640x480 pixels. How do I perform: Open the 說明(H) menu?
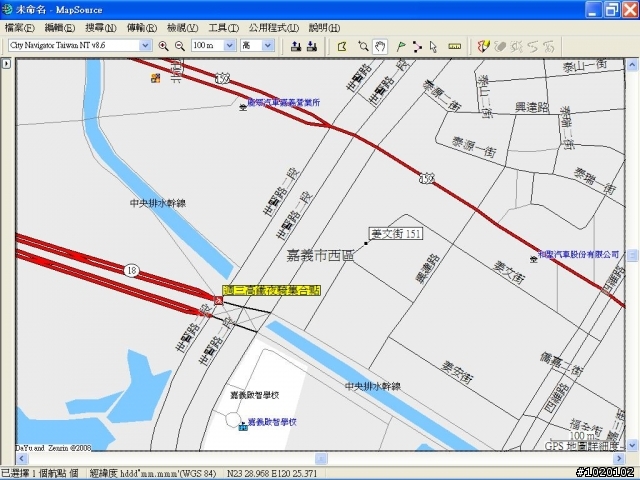pyautogui.click(x=324, y=28)
